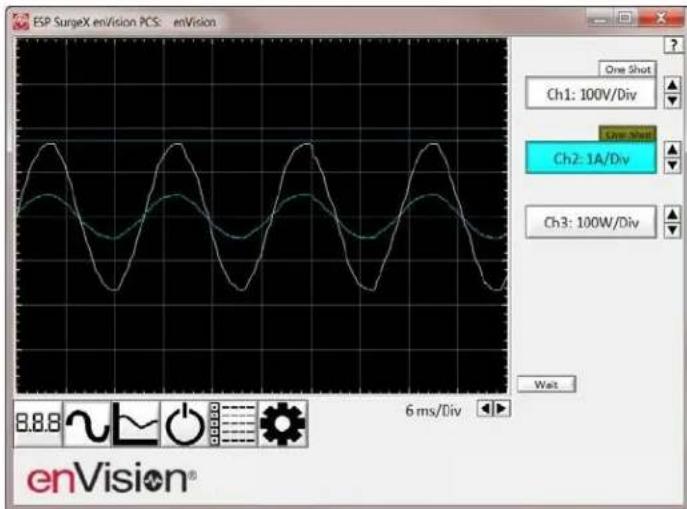Decrease Ch3 watts per division

click(673, 230)
